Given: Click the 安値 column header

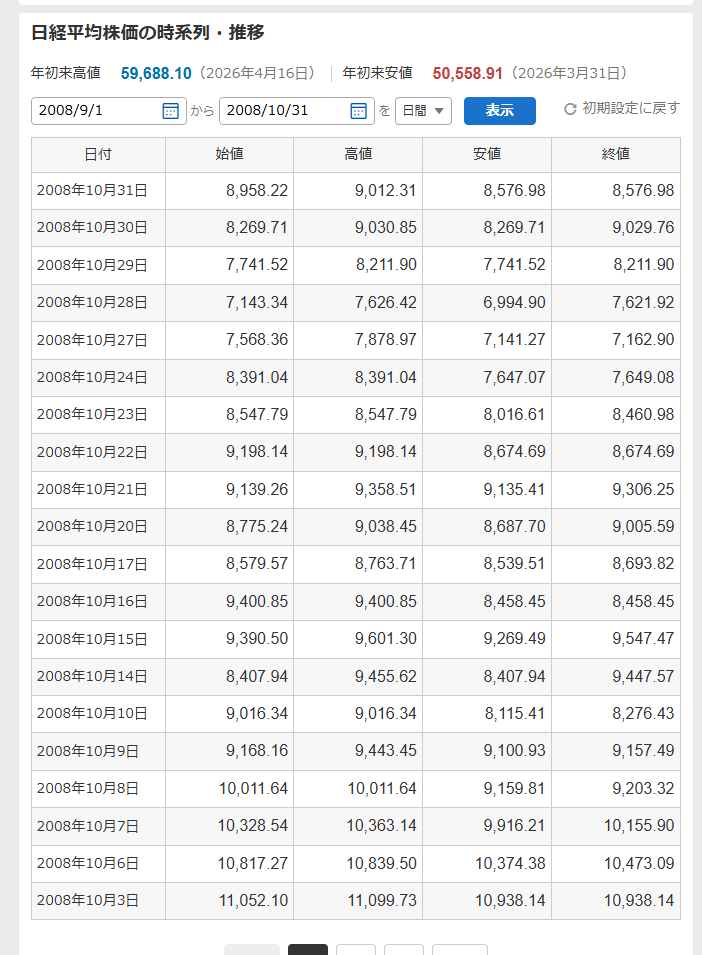Looking at the screenshot, I should tap(487, 155).
